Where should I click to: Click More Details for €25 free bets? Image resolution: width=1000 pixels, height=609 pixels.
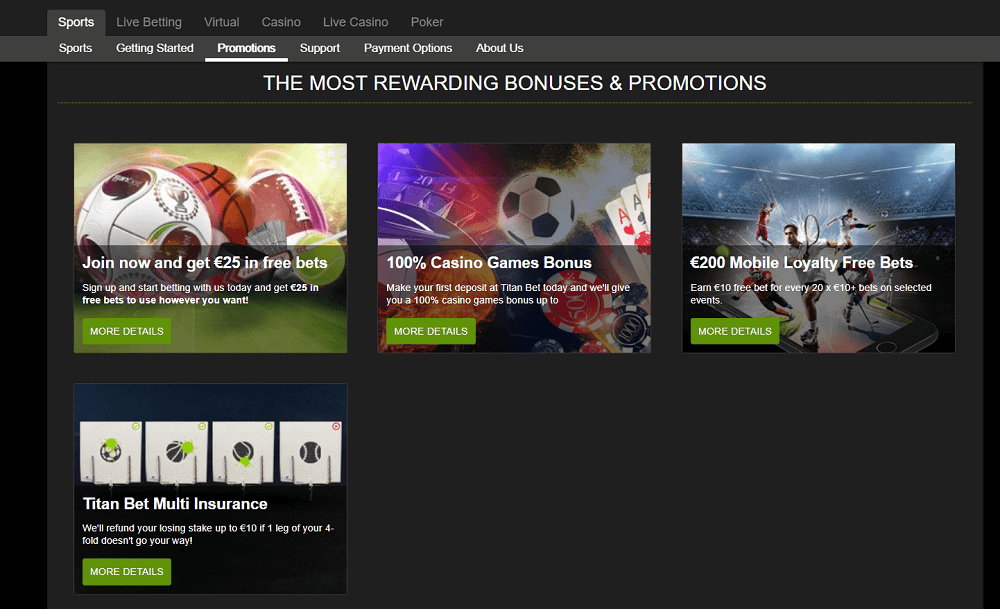(126, 332)
